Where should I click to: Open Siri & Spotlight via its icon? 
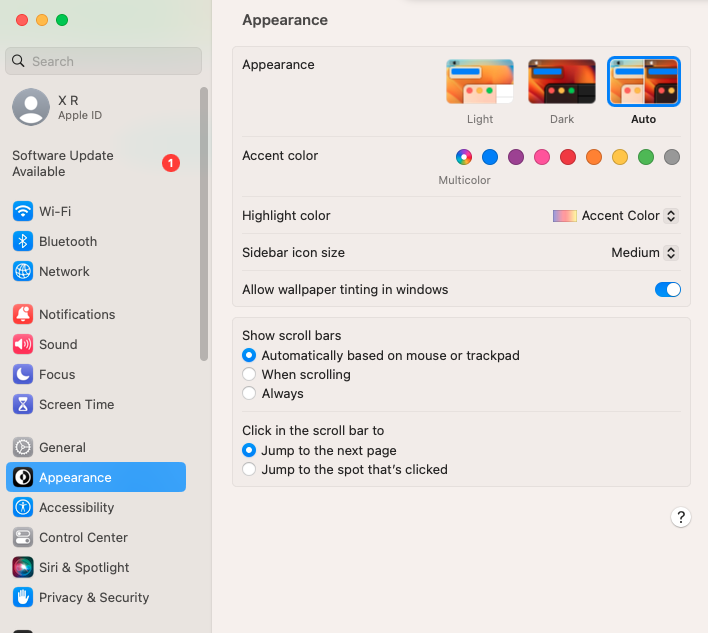(x=23, y=568)
